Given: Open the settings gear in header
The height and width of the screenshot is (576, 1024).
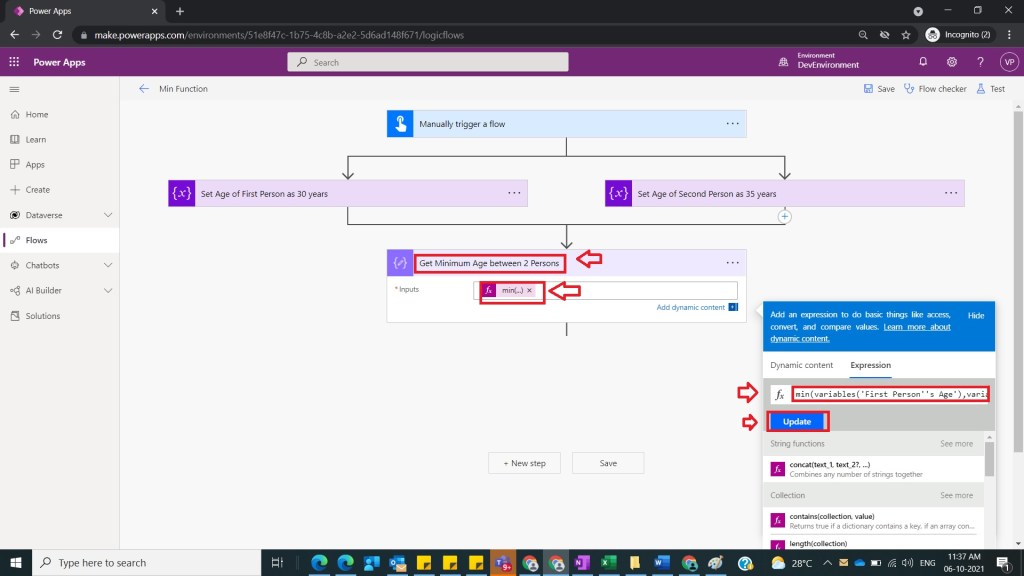Looking at the screenshot, I should (x=952, y=62).
